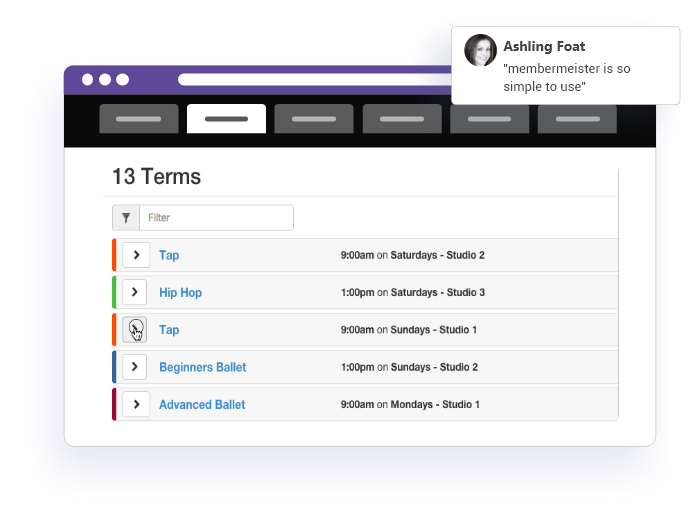Select the highlighted white navigation tab
The width and height of the screenshot is (700, 524).
tap(226, 119)
